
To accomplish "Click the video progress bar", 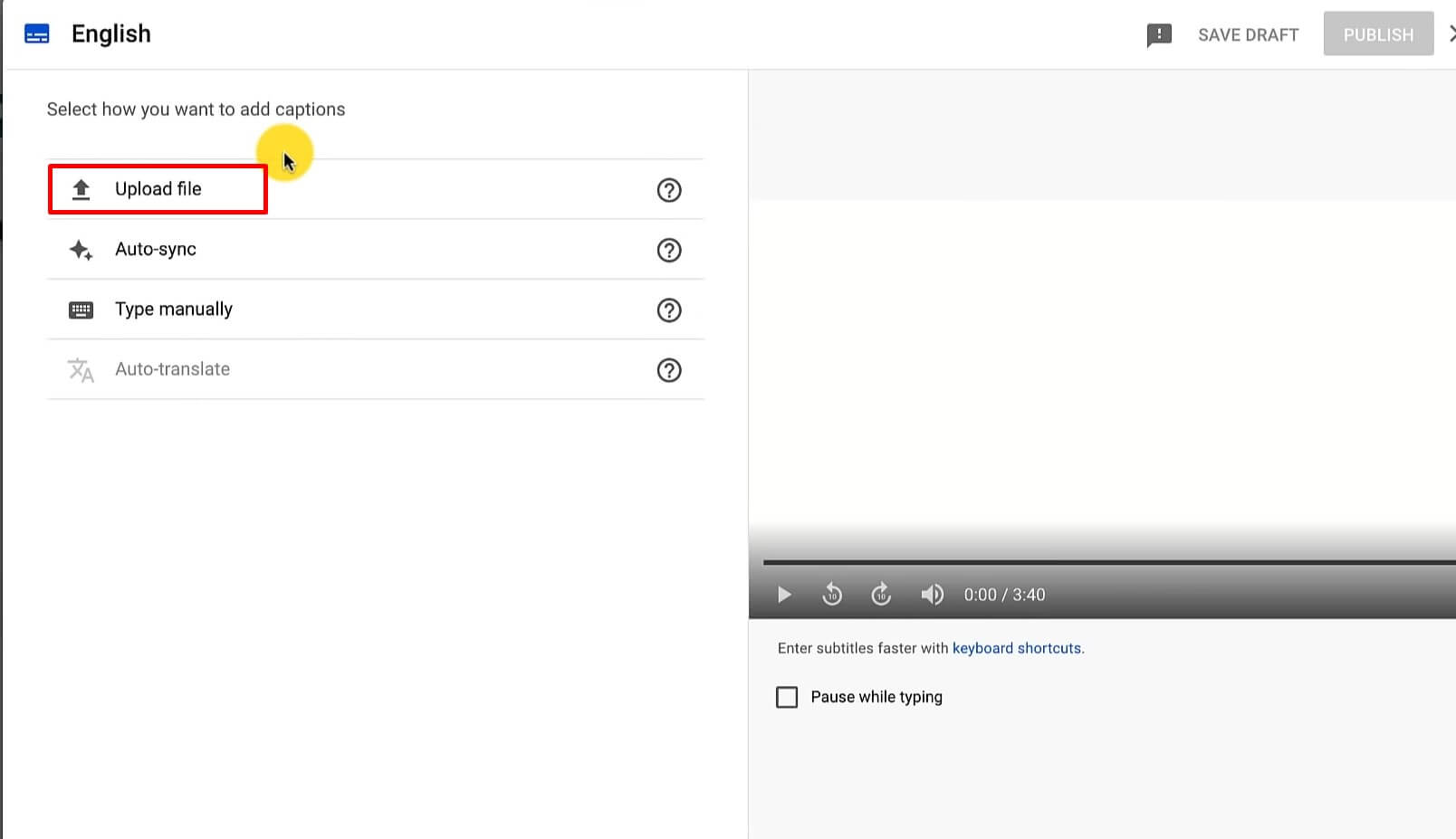I will pos(1109,563).
